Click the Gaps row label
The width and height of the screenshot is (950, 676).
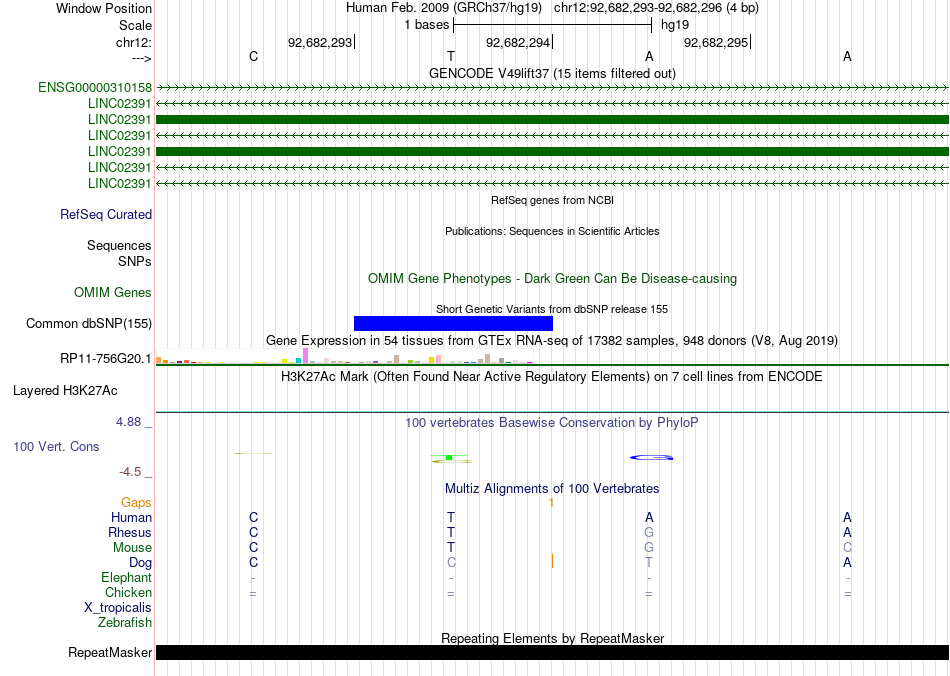(136, 503)
